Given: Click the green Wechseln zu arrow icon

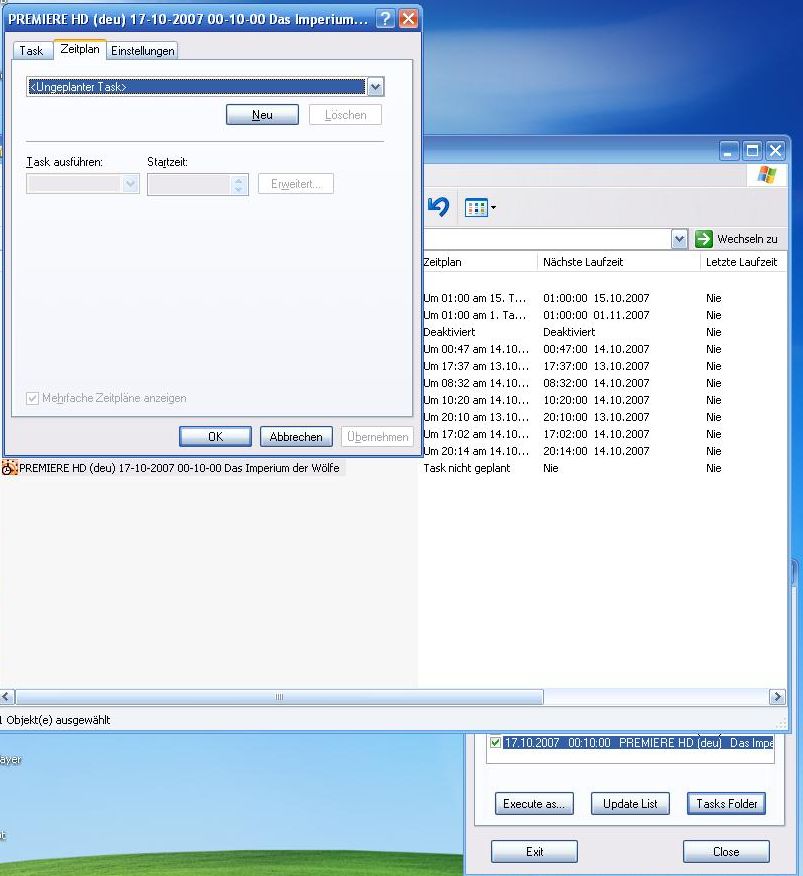Looking at the screenshot, I should point(704,239).
